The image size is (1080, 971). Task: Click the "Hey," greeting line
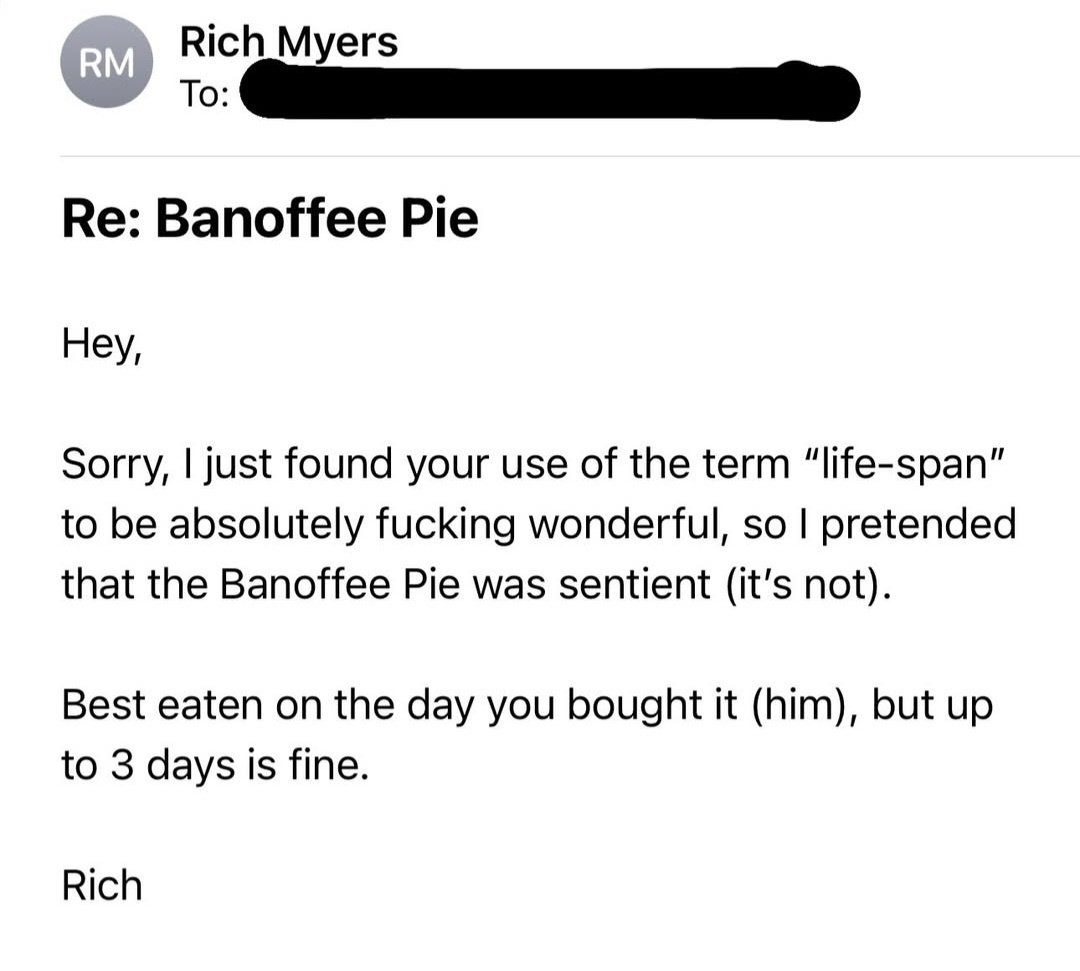(x=102, y=346)
